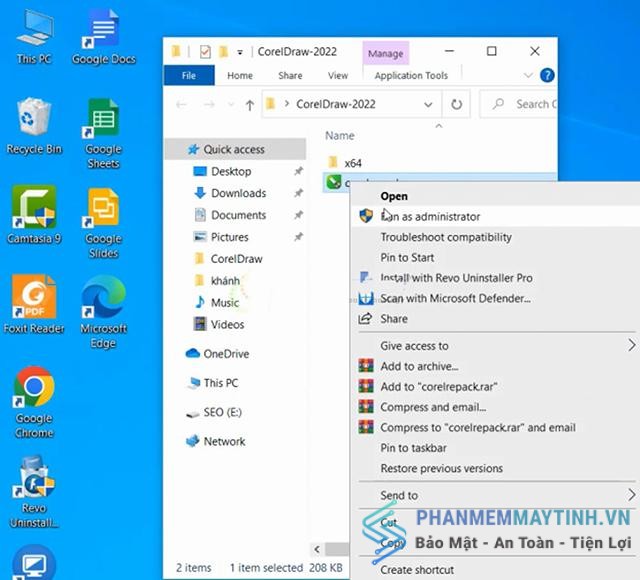This screenshot has width=640, height=580.
Task: Choose Pin to taskbar
Action: (x=413, y=448)
